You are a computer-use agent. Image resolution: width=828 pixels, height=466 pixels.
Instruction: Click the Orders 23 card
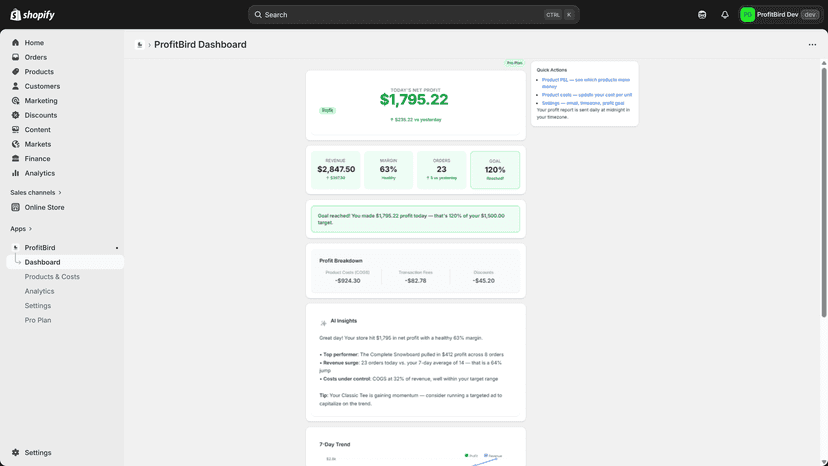[x=441, y=170]
